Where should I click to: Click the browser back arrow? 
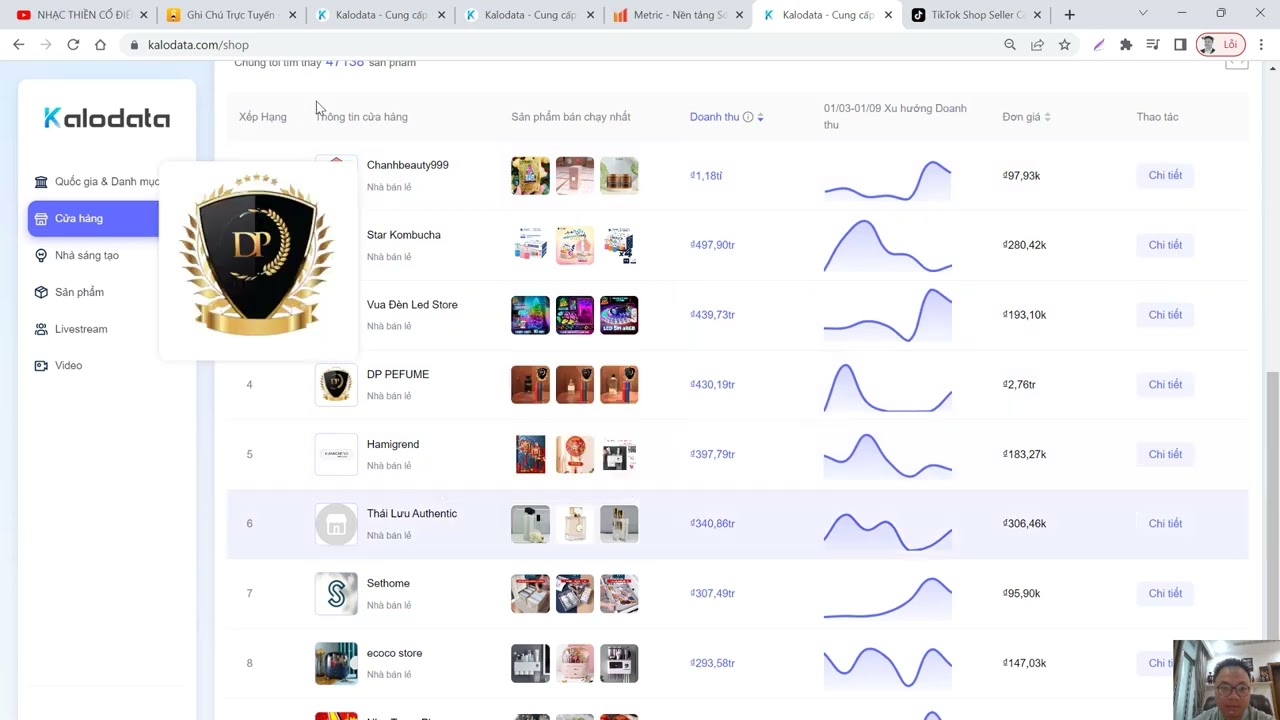tap(19, 45)
